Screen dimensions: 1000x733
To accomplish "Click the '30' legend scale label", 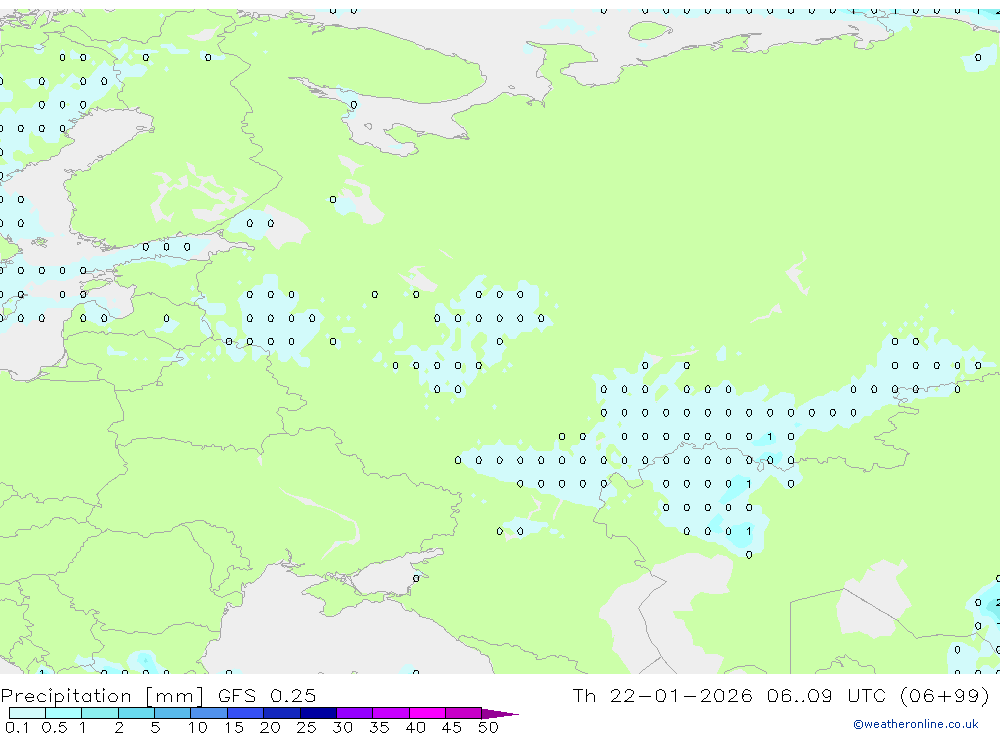I will (343, 727).
